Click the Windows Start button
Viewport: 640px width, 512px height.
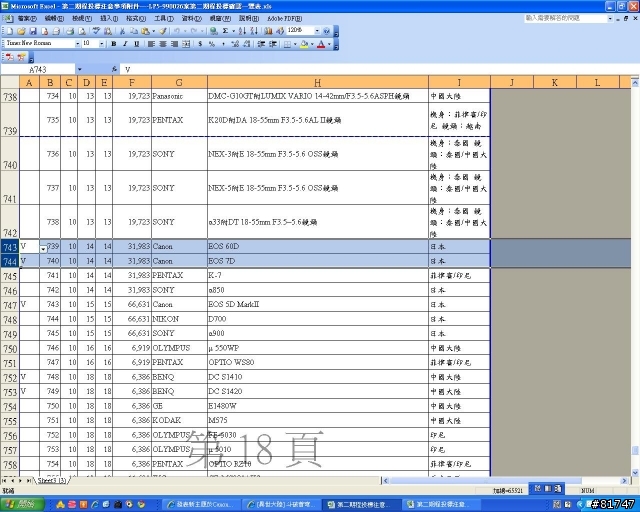(x=21, y=504)
